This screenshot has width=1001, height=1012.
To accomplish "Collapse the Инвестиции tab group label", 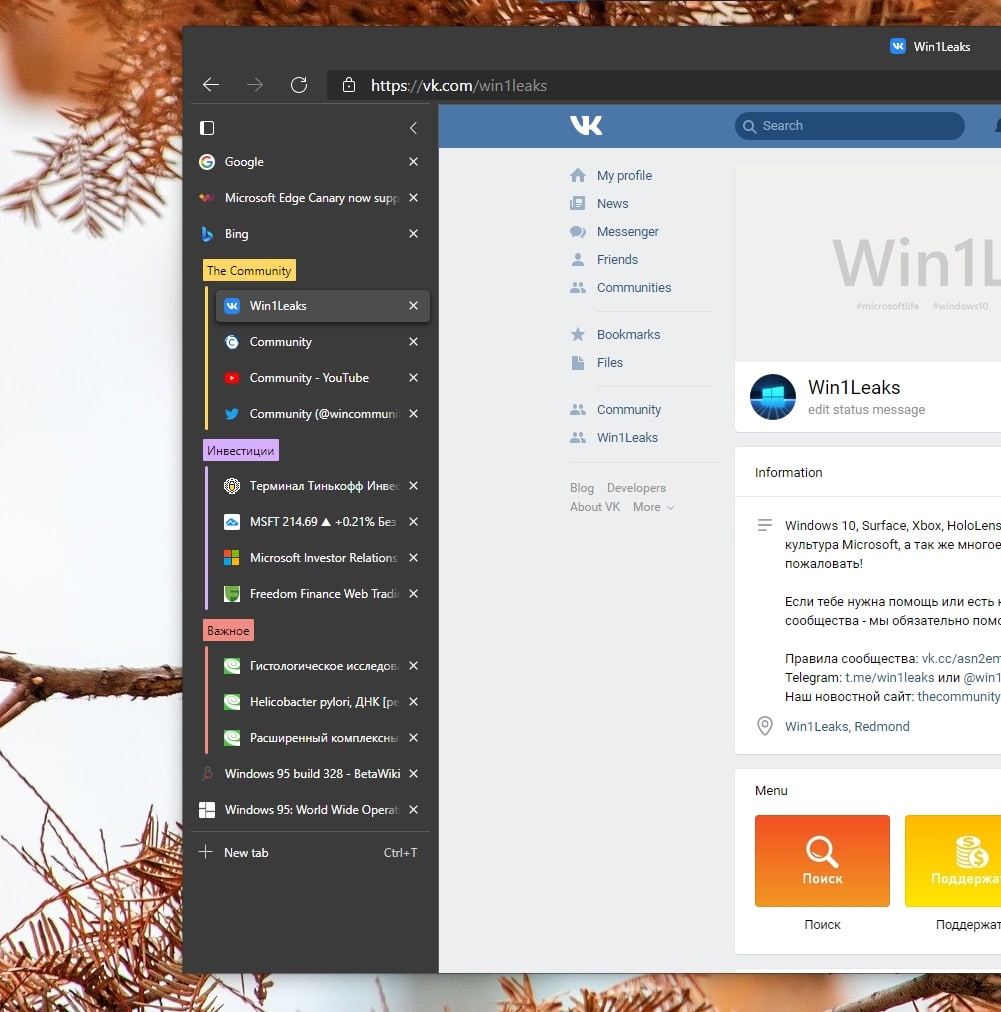I will pos(241,450).
